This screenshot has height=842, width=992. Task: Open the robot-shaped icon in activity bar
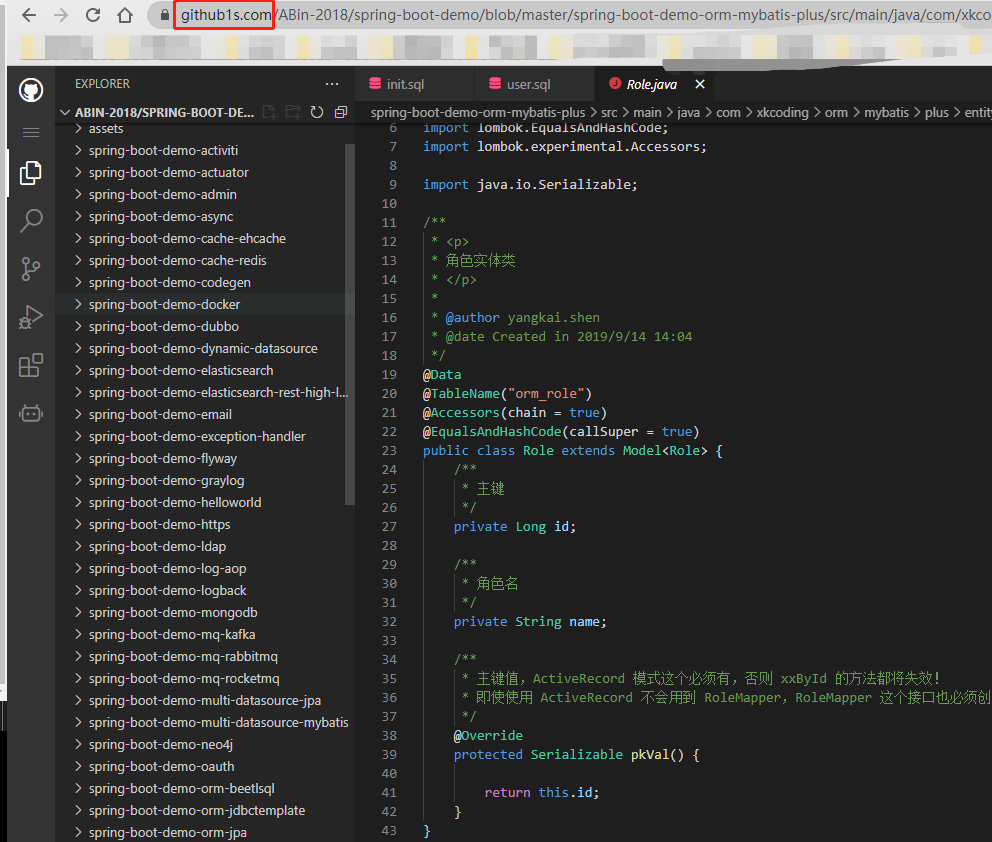31,413
